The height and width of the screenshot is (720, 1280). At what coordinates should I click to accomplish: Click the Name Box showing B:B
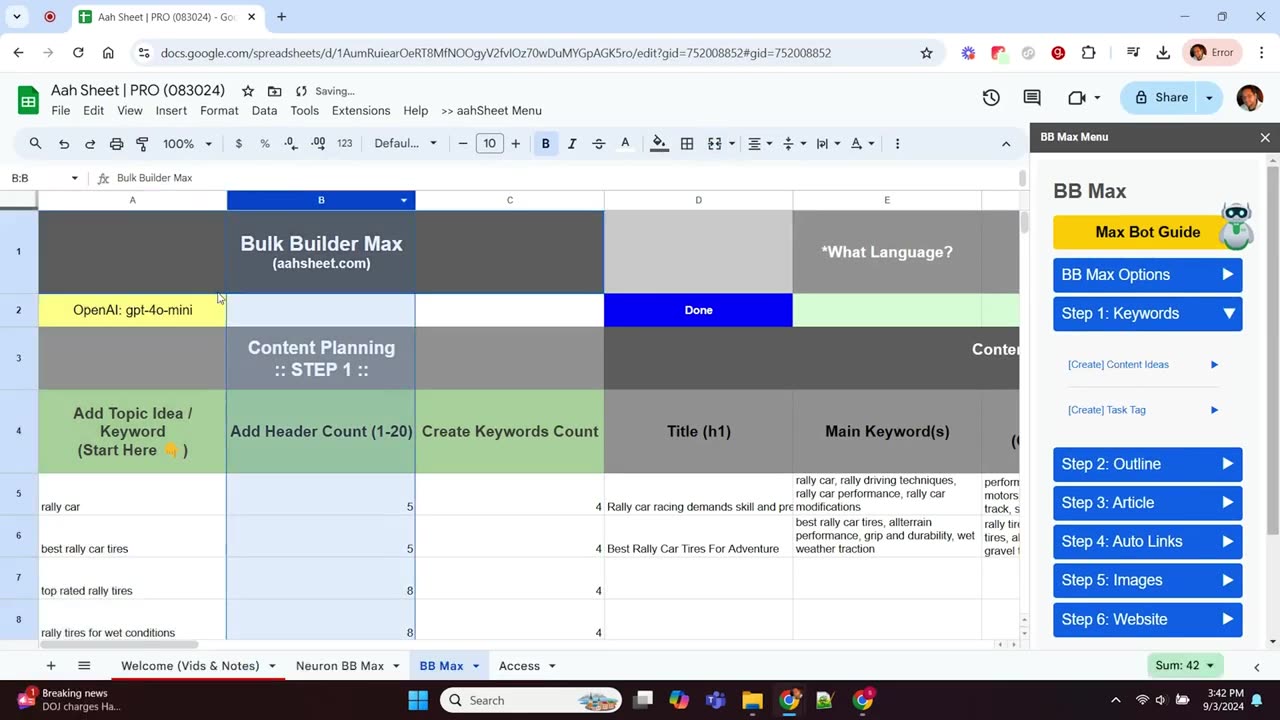click(44, 178)
